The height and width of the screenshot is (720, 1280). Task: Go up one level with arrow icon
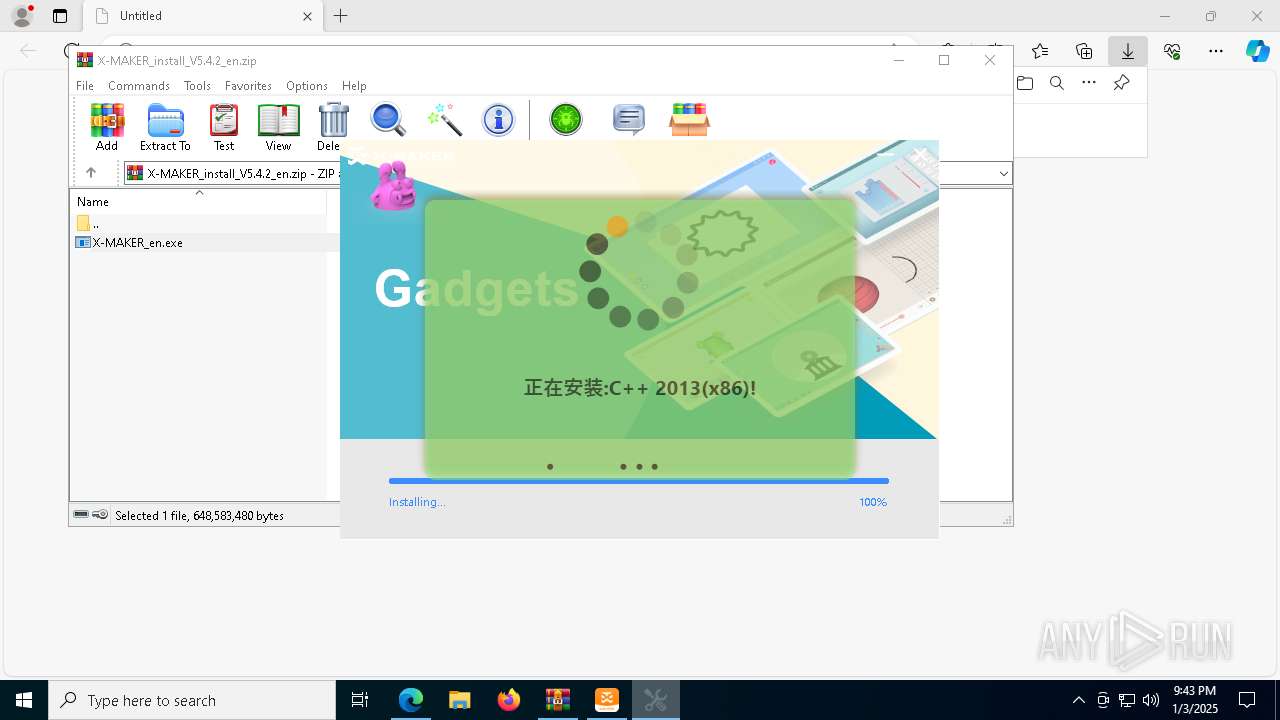(91, 173)
